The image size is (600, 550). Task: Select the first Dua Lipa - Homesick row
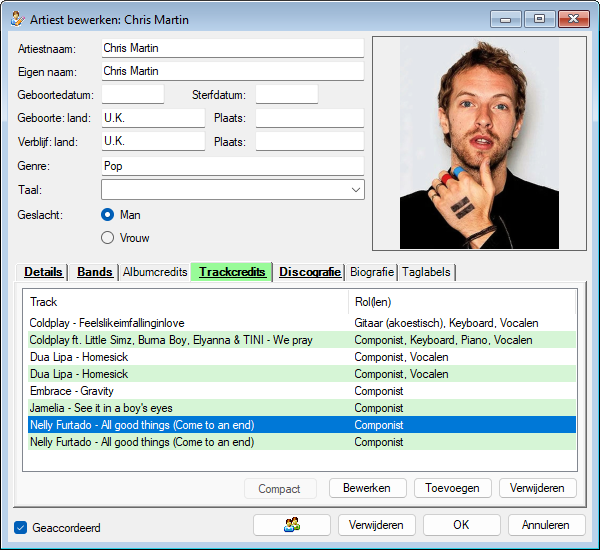tap(302, 357)
